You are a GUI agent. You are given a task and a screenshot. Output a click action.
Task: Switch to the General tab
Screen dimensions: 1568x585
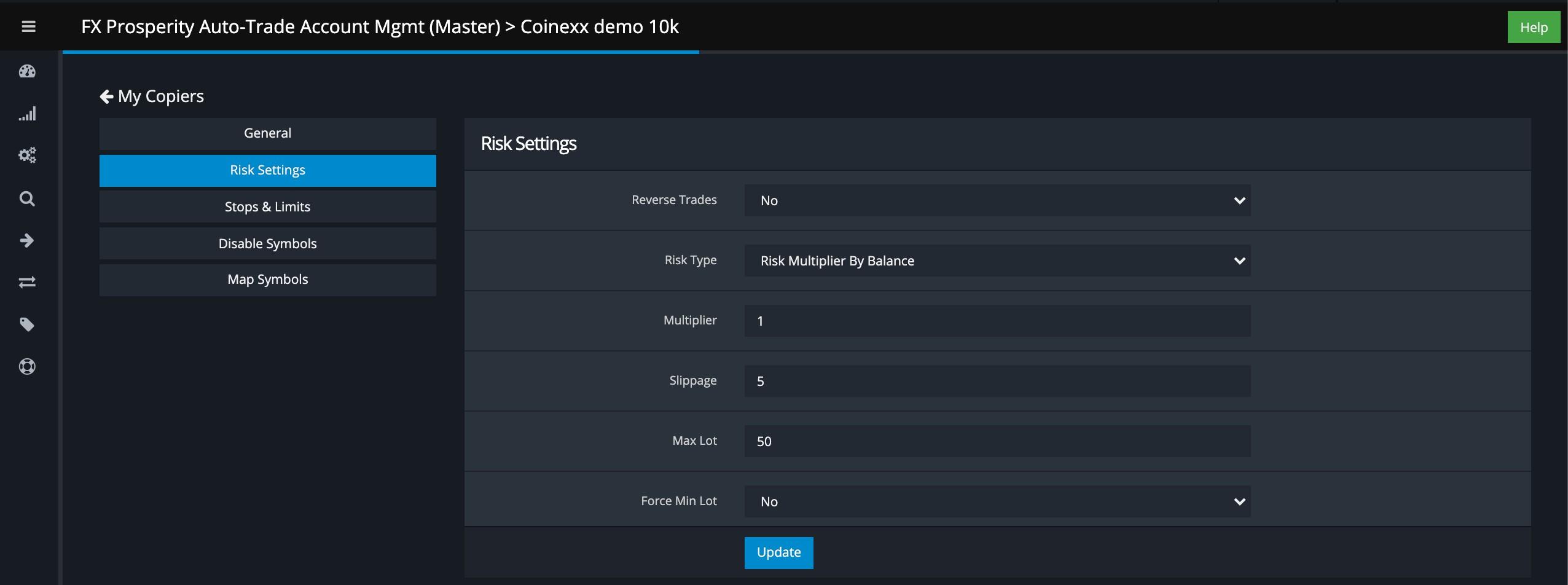pyautogui.click(x=268, y=133)
